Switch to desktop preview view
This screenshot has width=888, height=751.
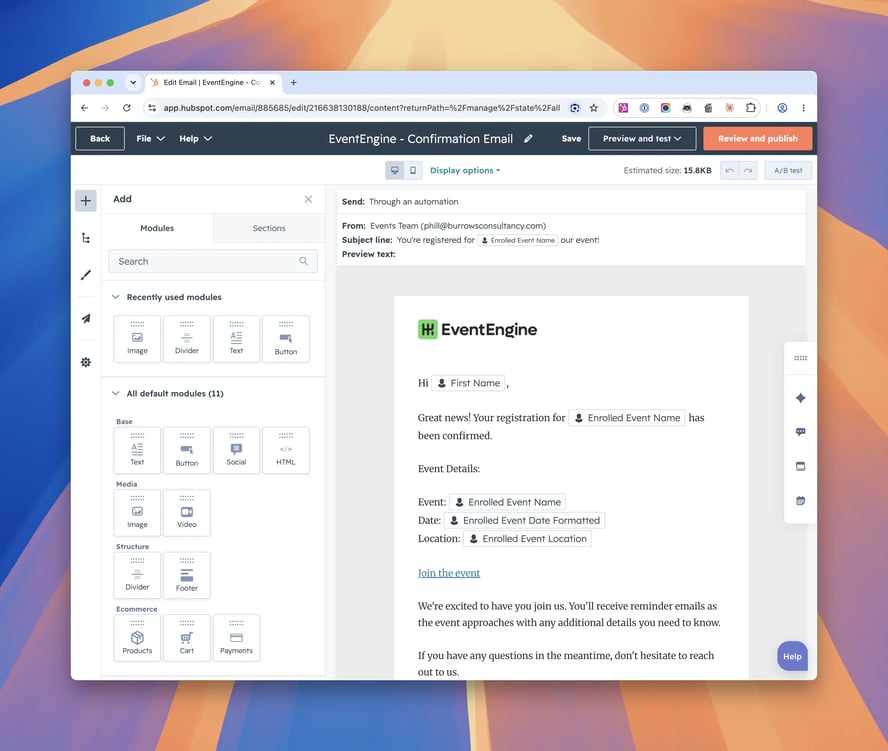(395, 170)
